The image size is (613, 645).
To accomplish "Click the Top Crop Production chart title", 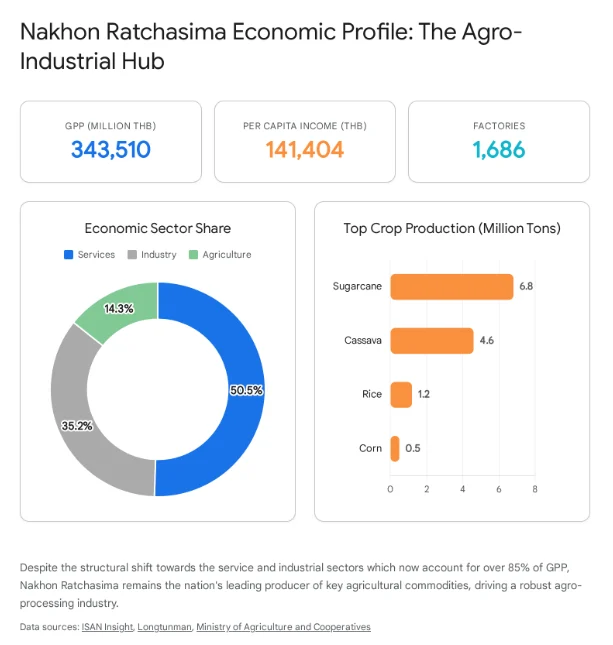I will click(452, 228).
